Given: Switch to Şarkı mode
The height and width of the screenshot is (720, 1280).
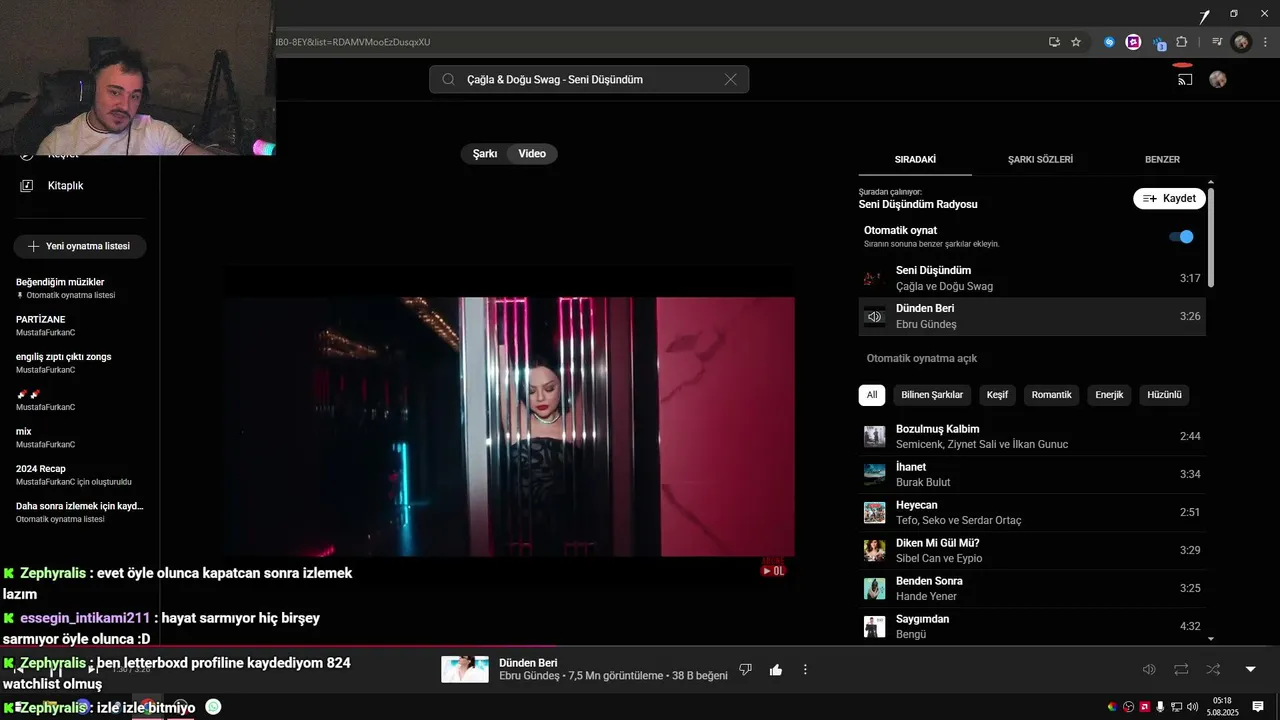Looking at the screenshot, I should (485, 154).
